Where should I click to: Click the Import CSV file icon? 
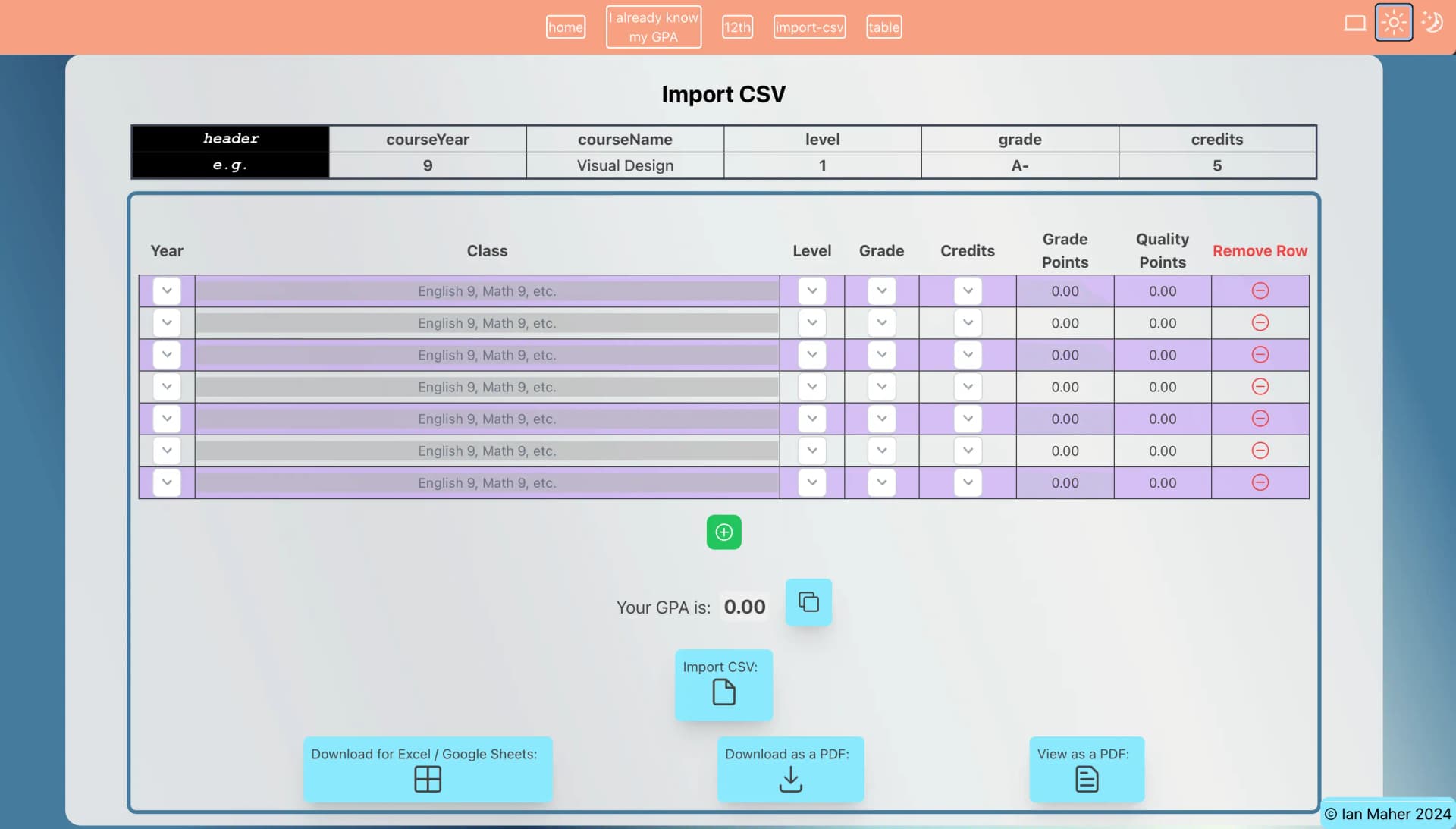coord(723,692)
